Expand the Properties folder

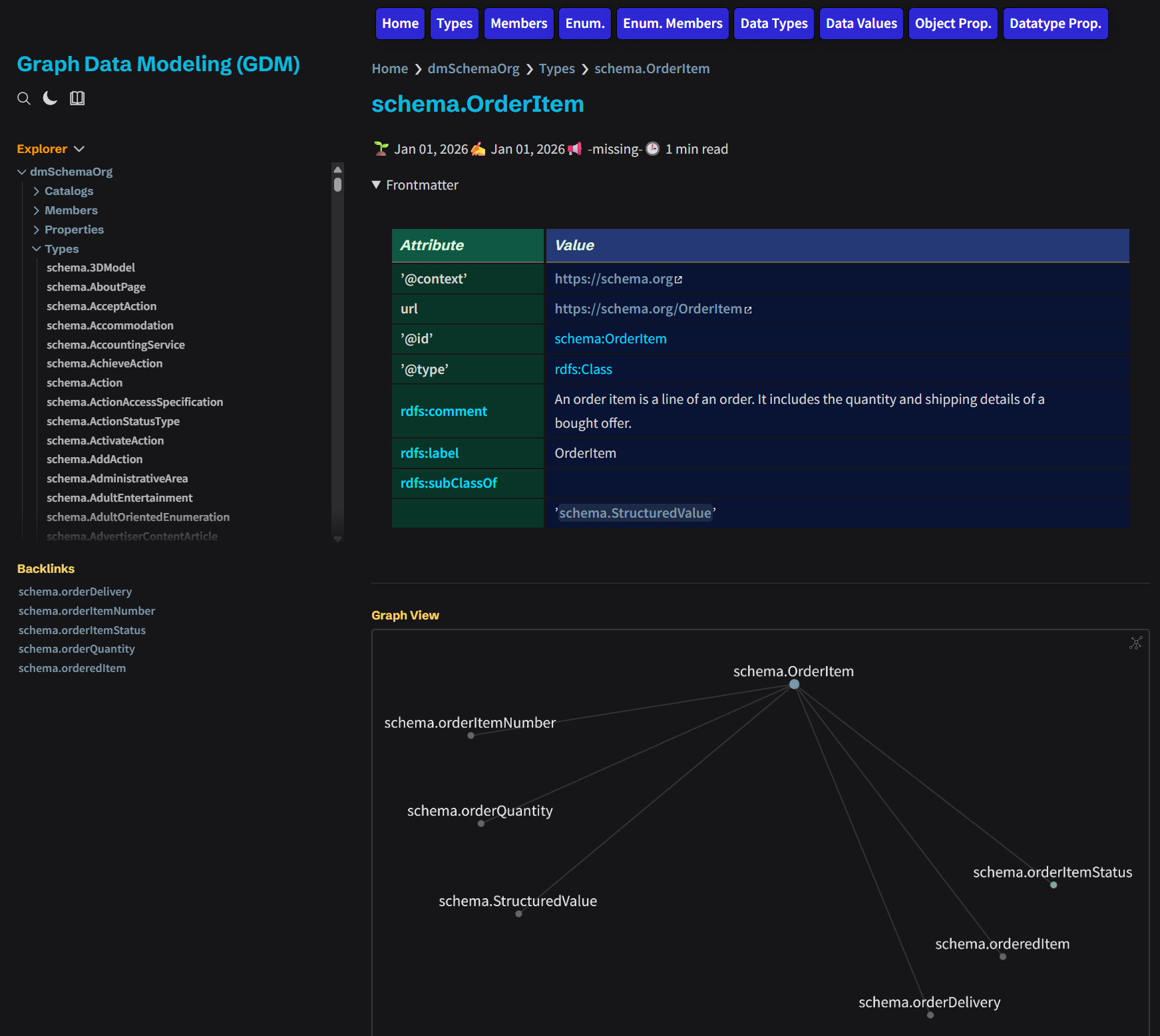[37, 230]
